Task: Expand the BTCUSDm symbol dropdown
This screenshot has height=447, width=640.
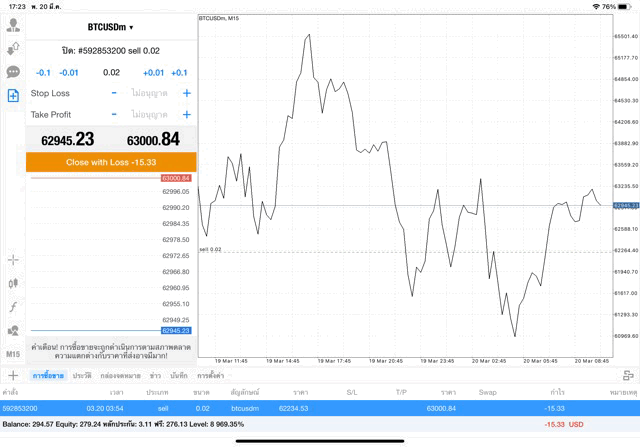Action: click(x=111, y=27)
